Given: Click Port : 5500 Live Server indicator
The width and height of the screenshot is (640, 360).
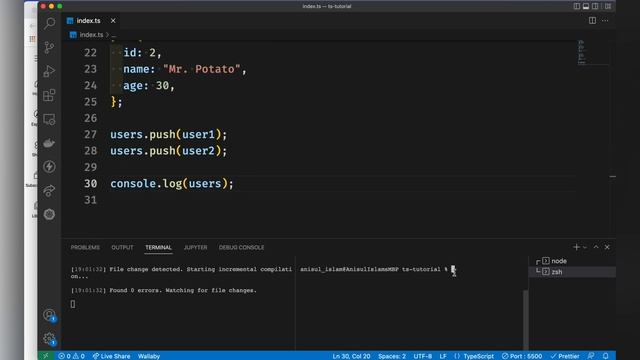Looking at the screenshot, I should [522, 356].
